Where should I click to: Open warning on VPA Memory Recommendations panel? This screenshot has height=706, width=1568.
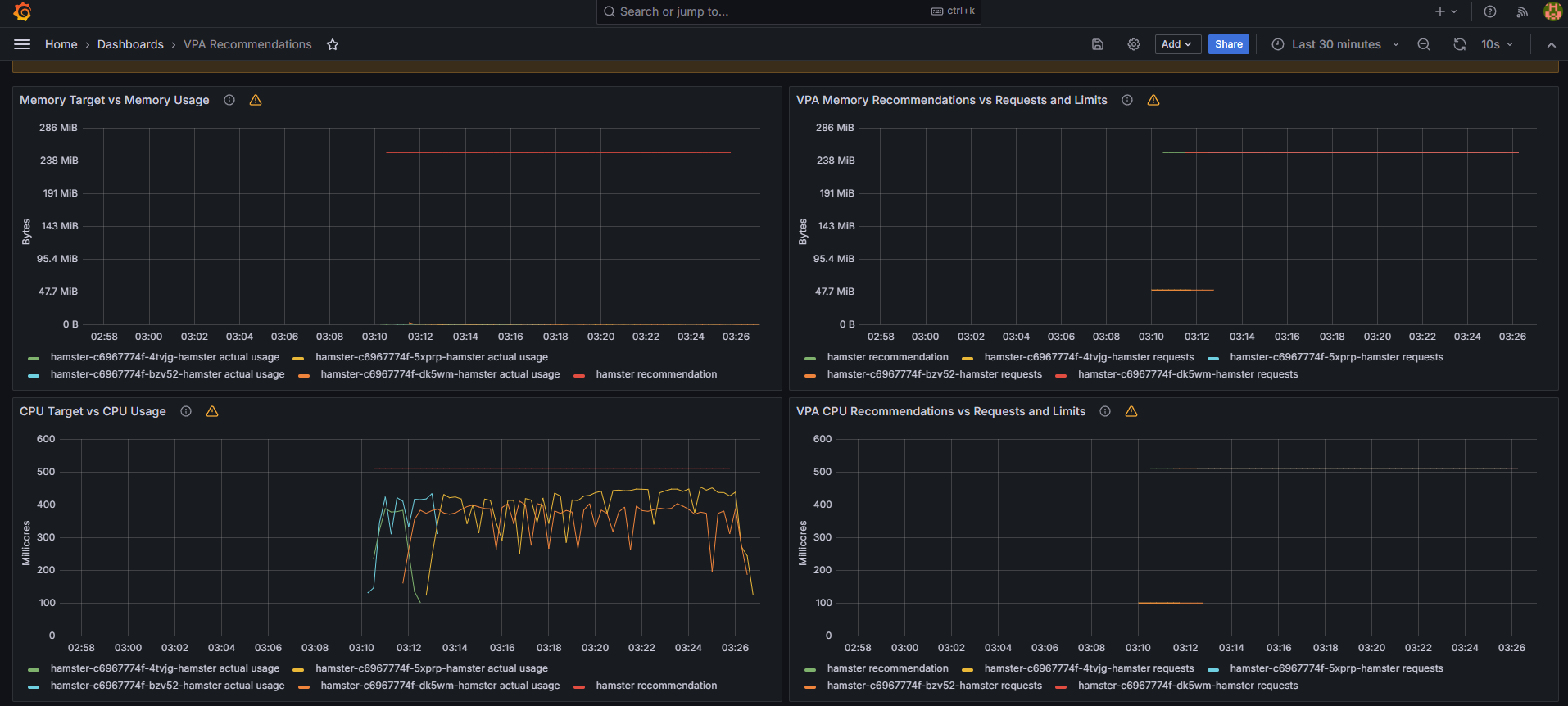point(1153,100)
